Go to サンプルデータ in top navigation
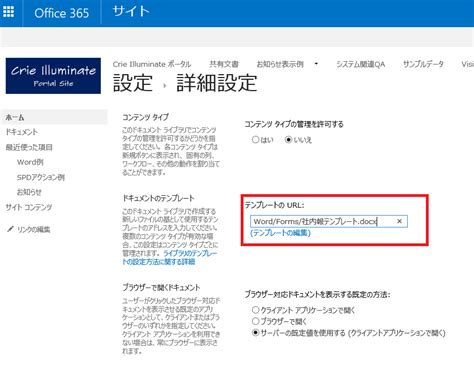The width and height of the screenshot is (474, 369). (x=423, y=64)
